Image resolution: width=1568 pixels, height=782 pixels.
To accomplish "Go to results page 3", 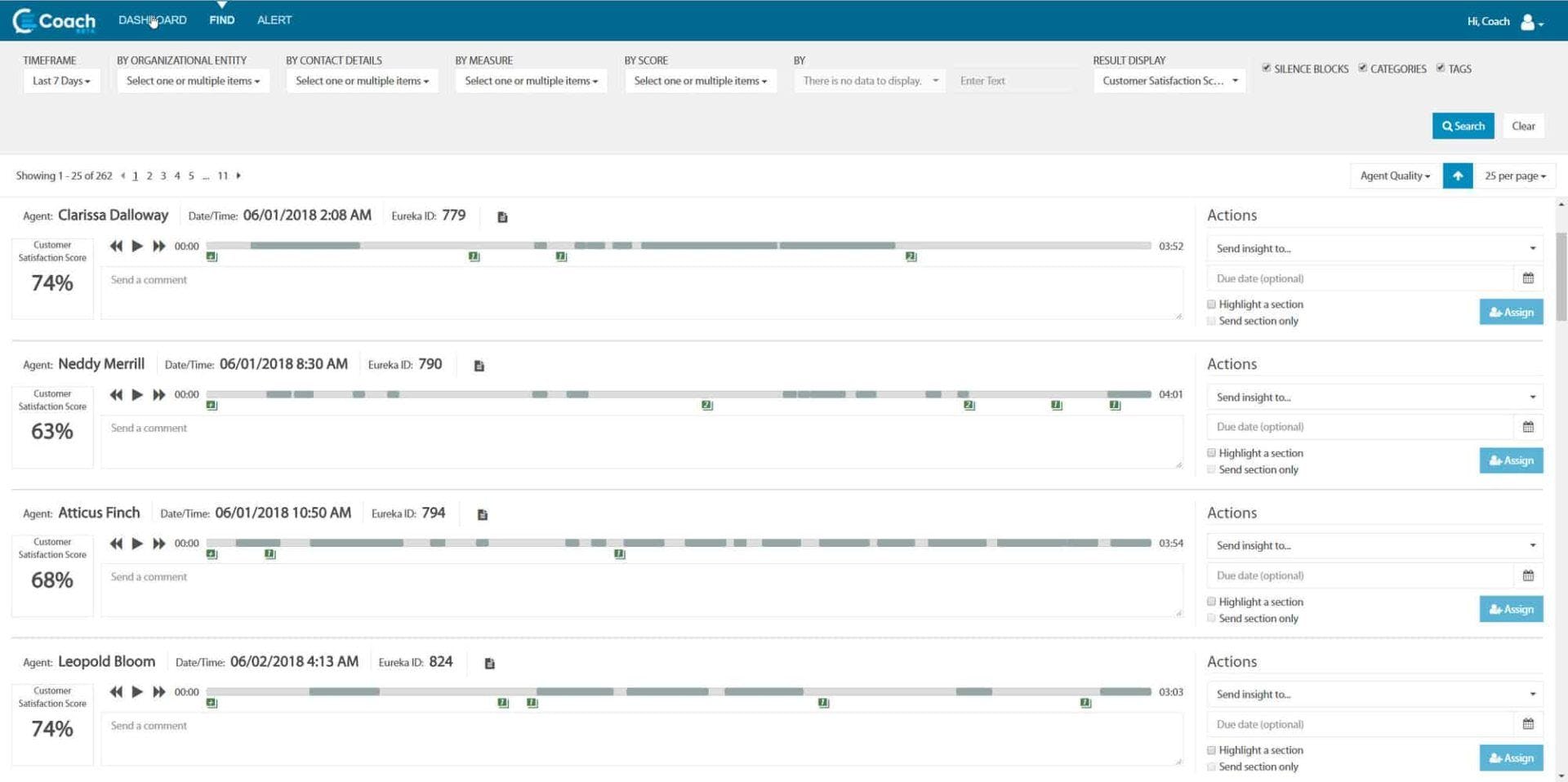I will [x=163, y=175].
